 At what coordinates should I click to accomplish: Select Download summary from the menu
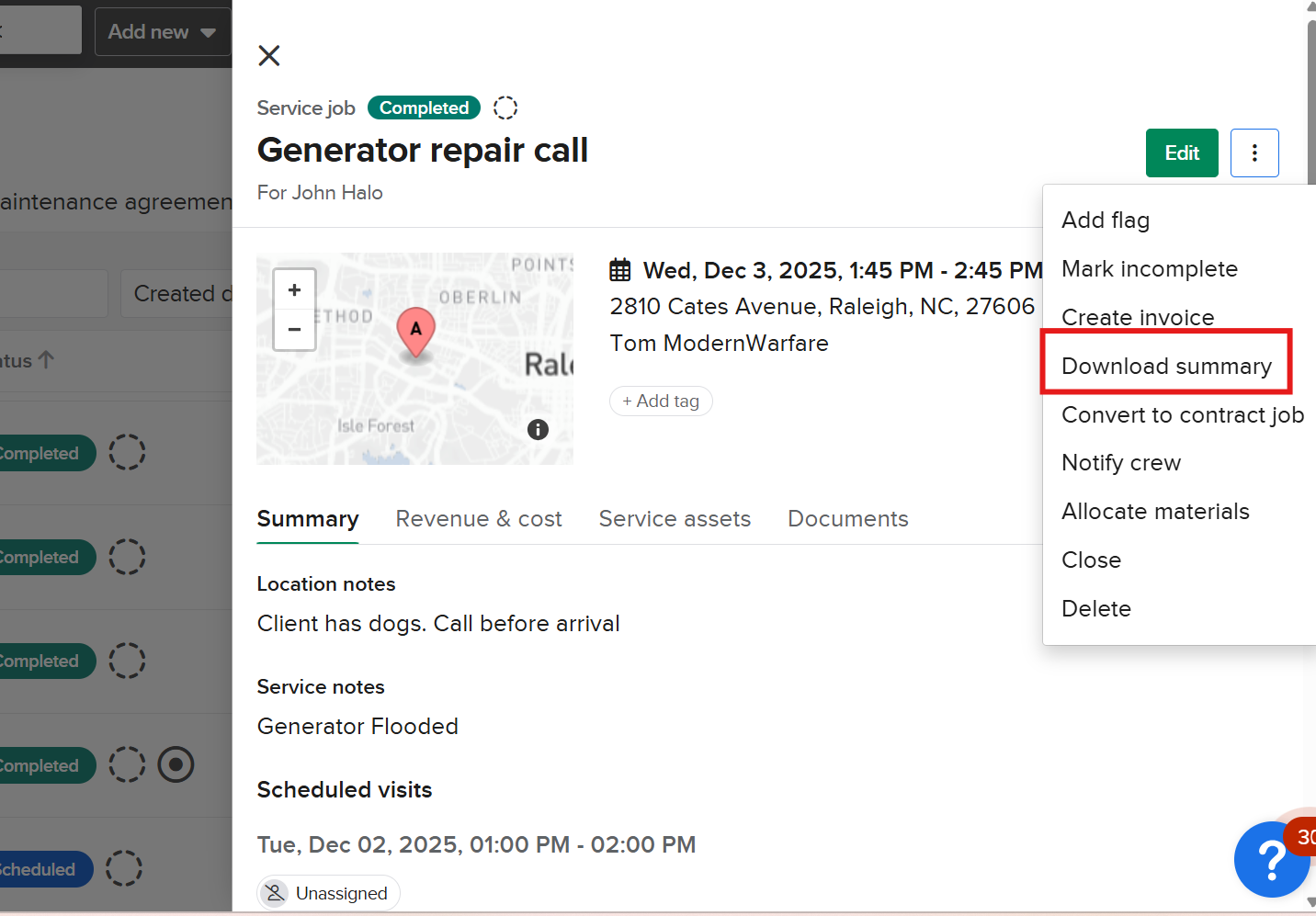click(1165, 367)
